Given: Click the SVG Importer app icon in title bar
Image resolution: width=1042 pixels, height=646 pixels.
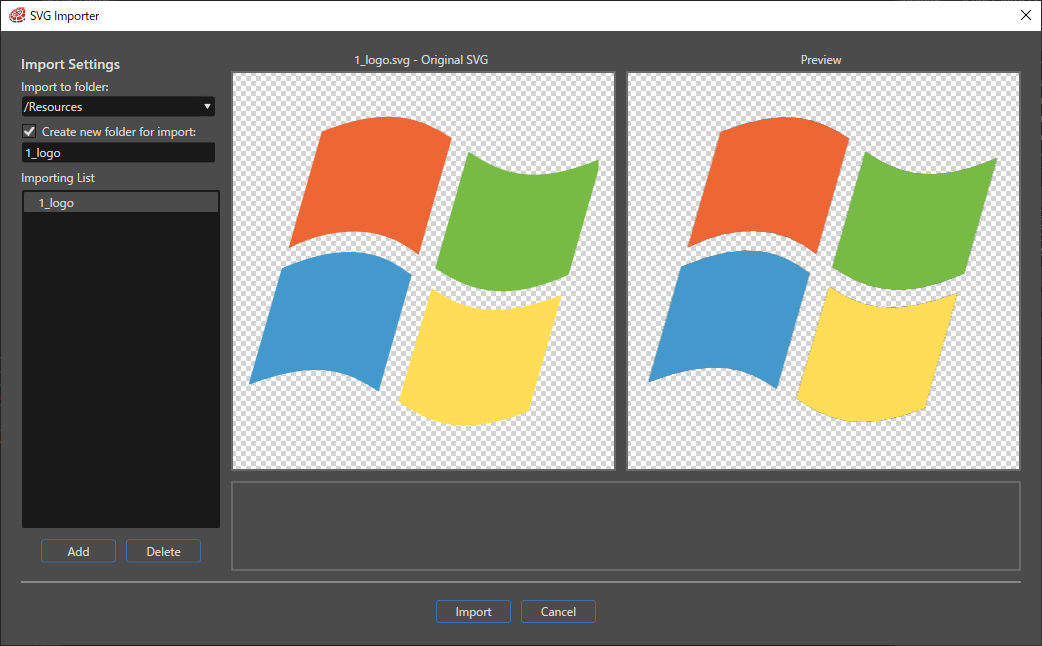Looking at the screenshot, I should [x=17, y=15].
